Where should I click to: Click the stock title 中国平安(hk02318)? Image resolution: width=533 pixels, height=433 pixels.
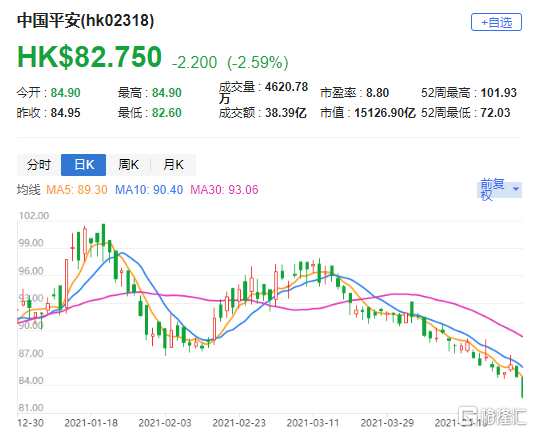point(86,21)
